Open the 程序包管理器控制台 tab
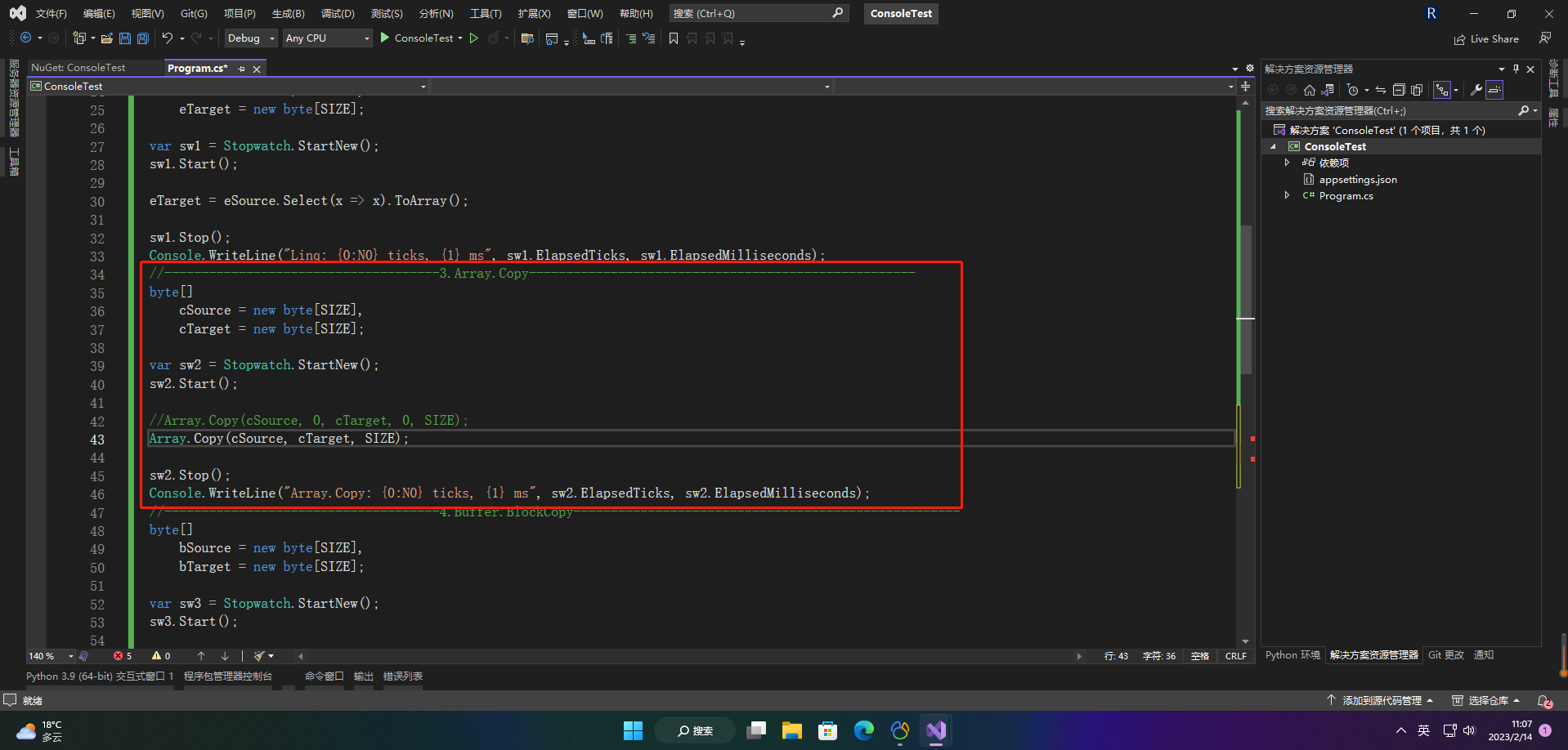1568x750 pixels. [x=228, y=676]
